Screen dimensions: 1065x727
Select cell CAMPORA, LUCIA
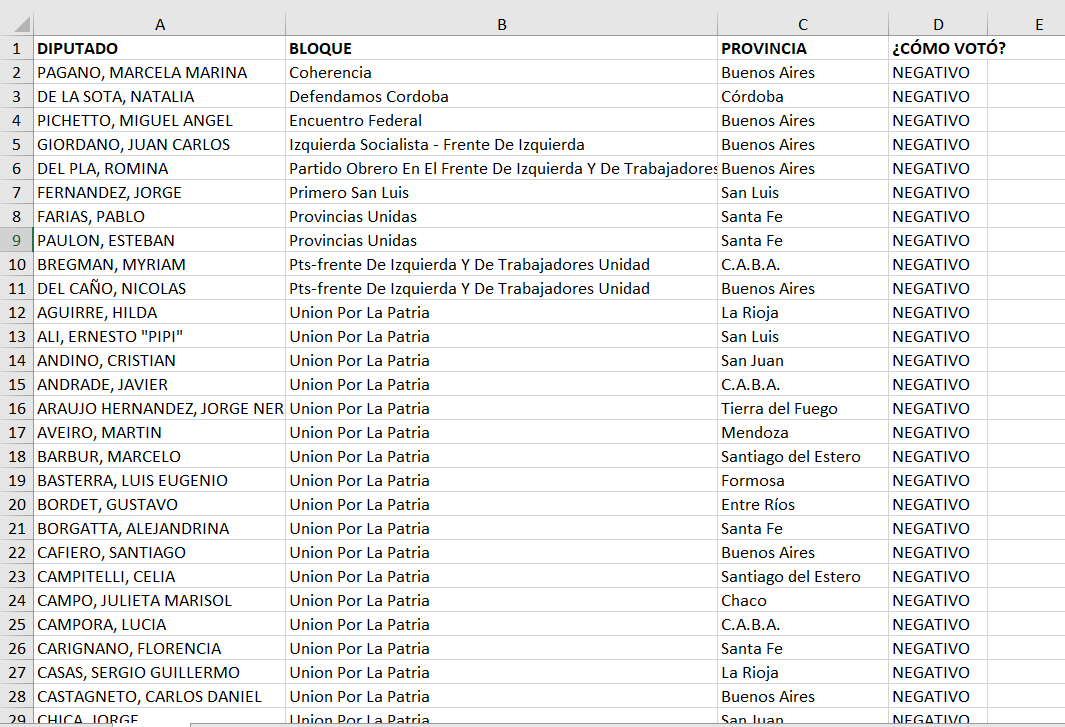tap(160, 624)
